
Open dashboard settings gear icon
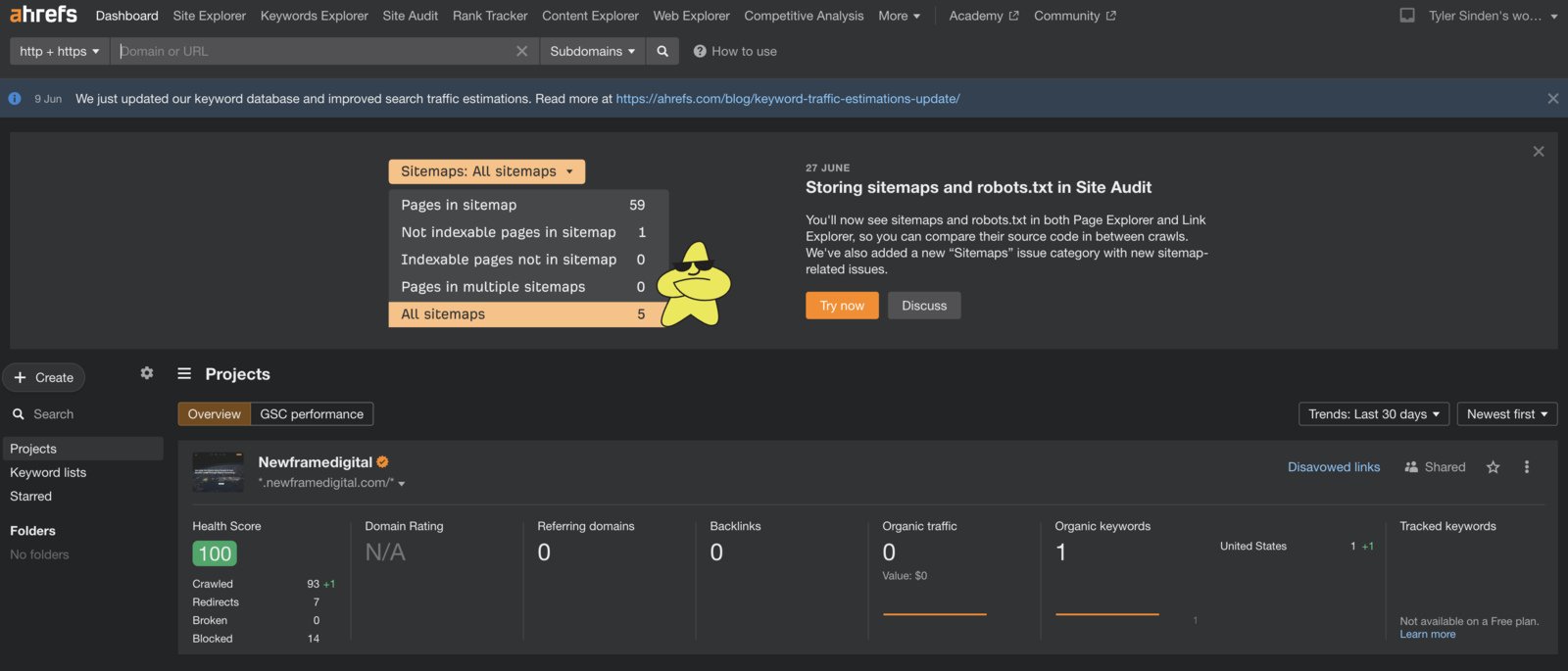(147, 373)
